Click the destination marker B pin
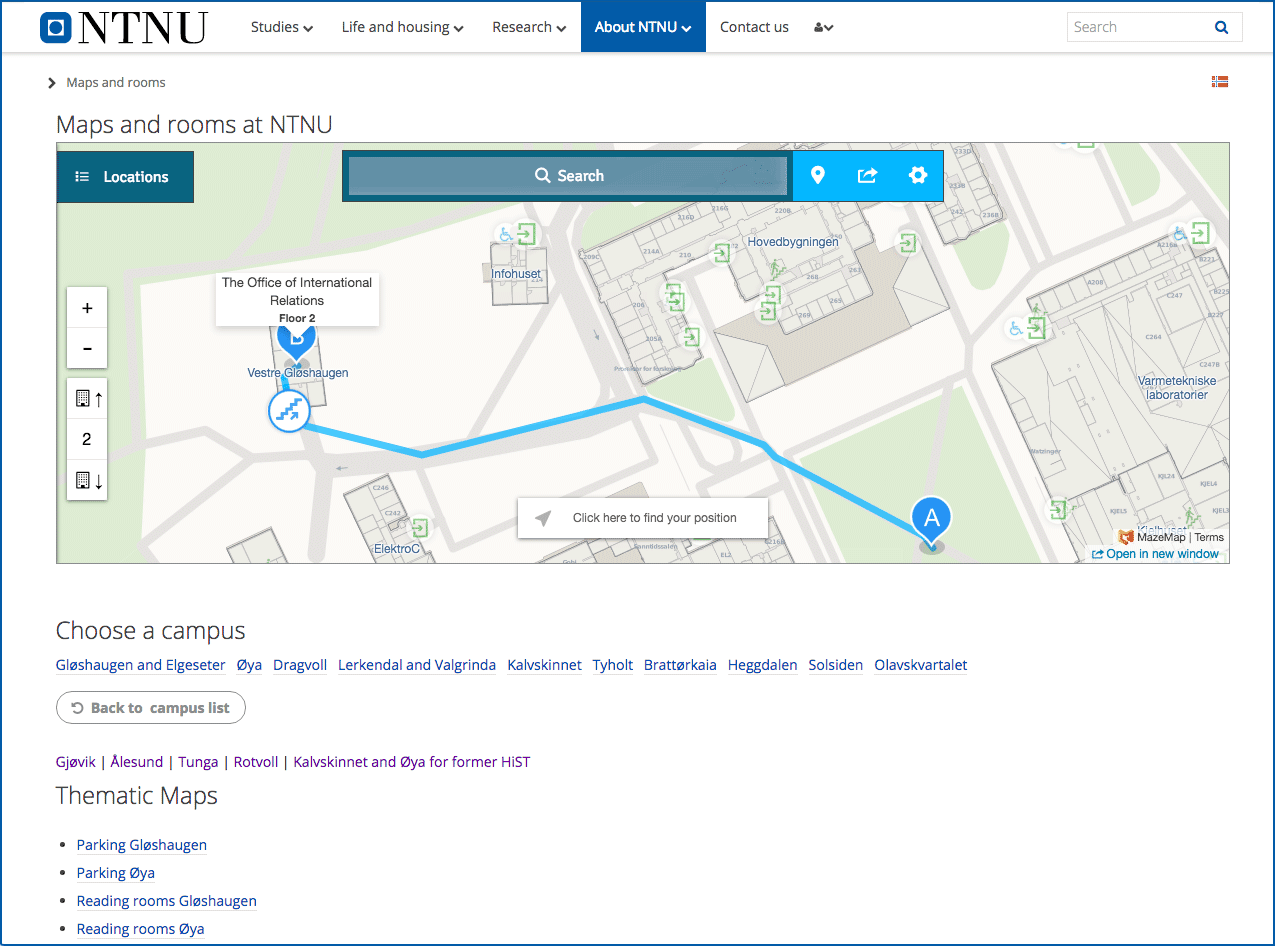The width and height of the screenshot is (1275, 946). [x=296, y=343]
